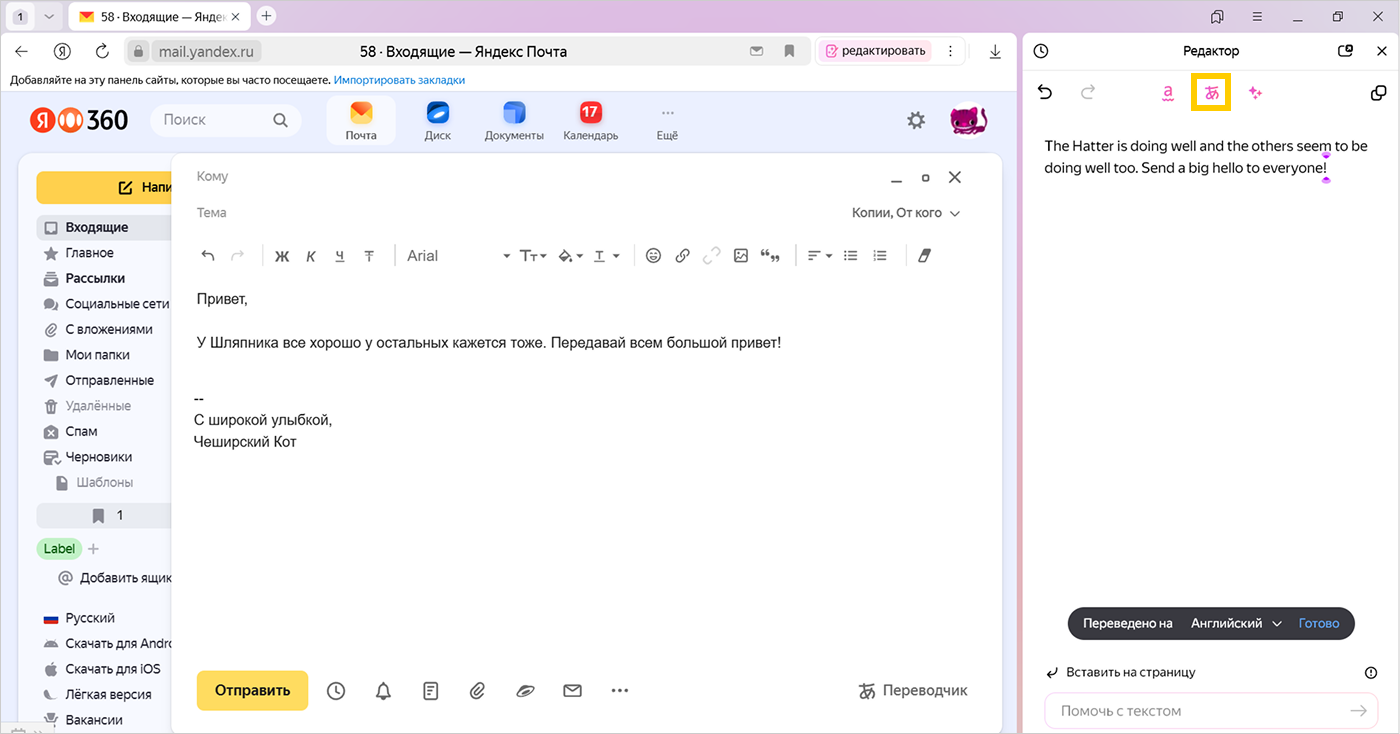Viewport: 1400px width, 734px height.
Task: Toggle italic formatting
Action: tap(311, 256)
